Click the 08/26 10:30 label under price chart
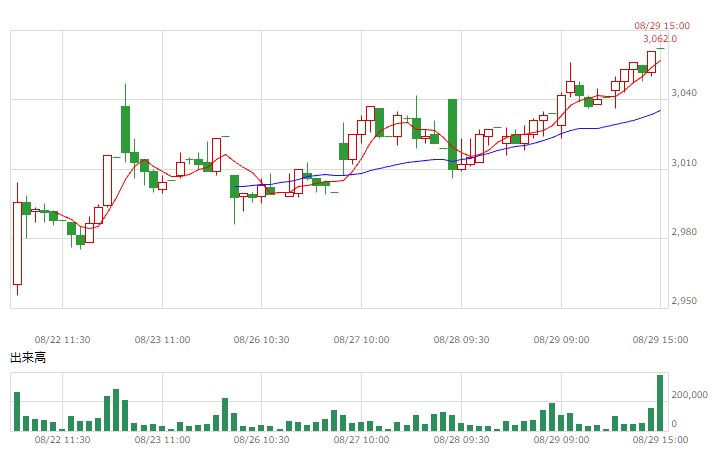Screen dimensions: 721x457 (261, 340)
